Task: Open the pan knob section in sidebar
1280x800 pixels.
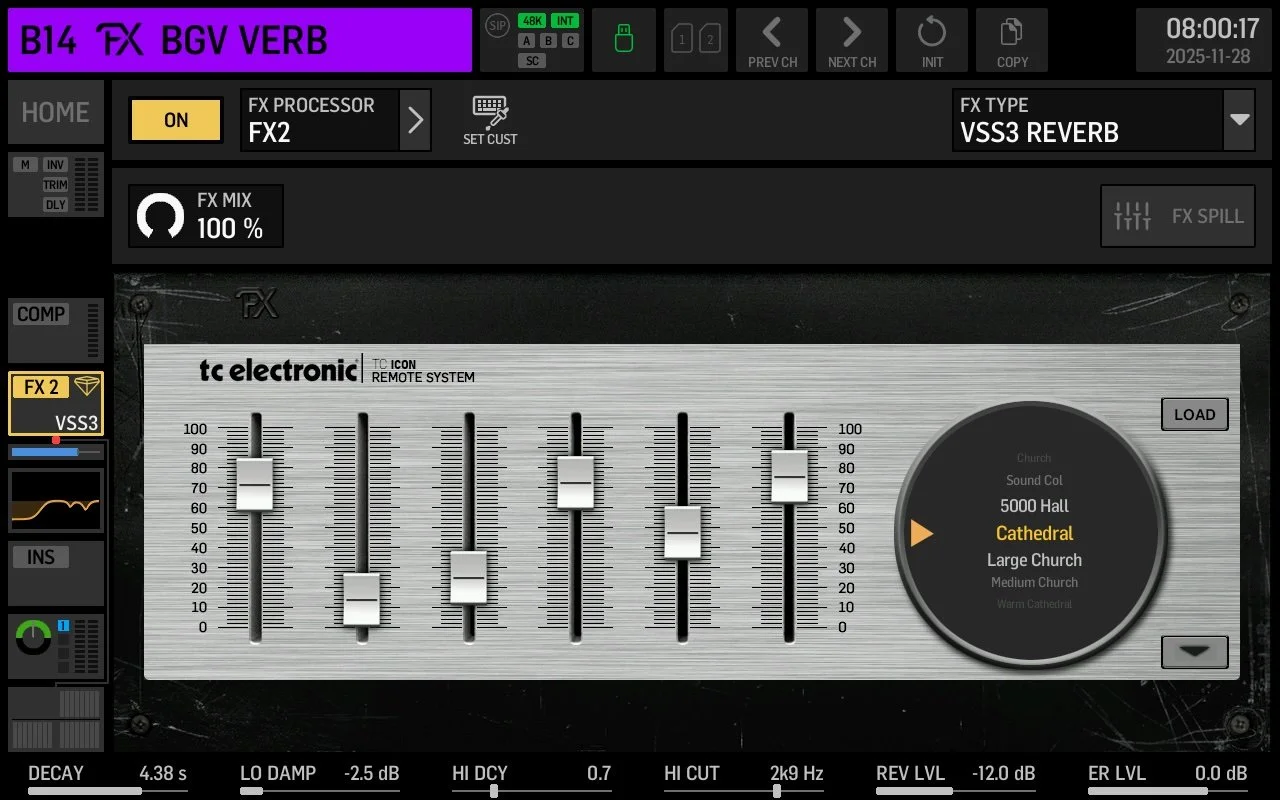Action: point(56,647)
